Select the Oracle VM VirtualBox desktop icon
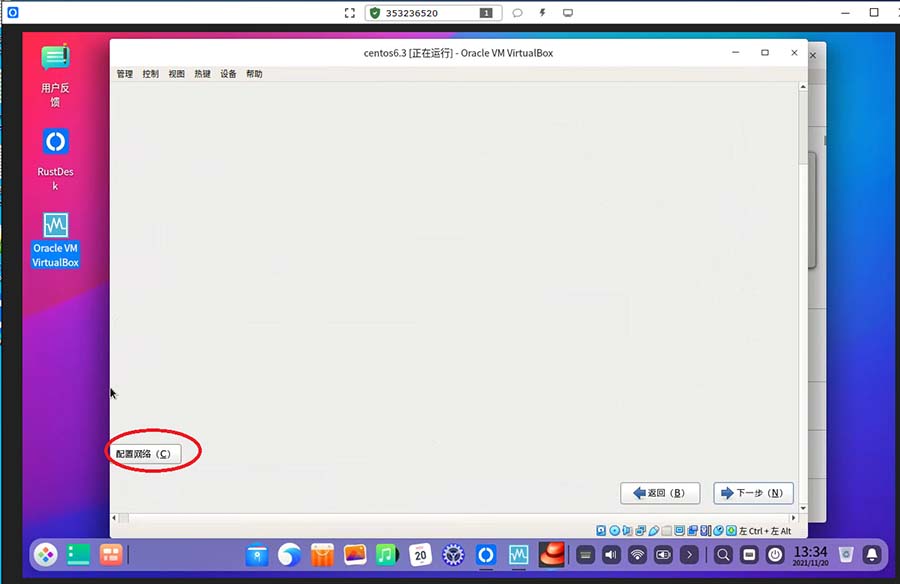This screenshot has height=584, width=900. coord(55,240)
